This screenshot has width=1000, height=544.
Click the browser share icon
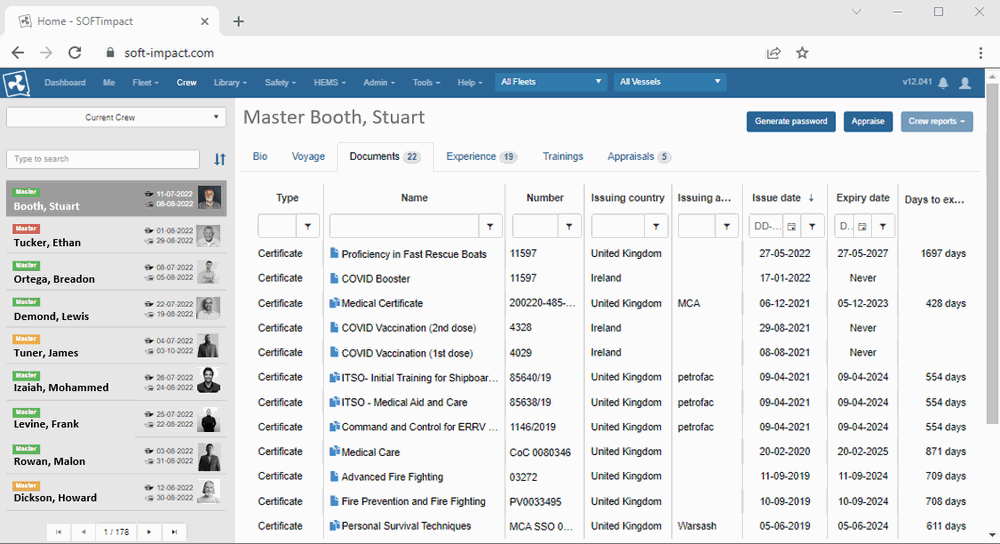(774, 53)
